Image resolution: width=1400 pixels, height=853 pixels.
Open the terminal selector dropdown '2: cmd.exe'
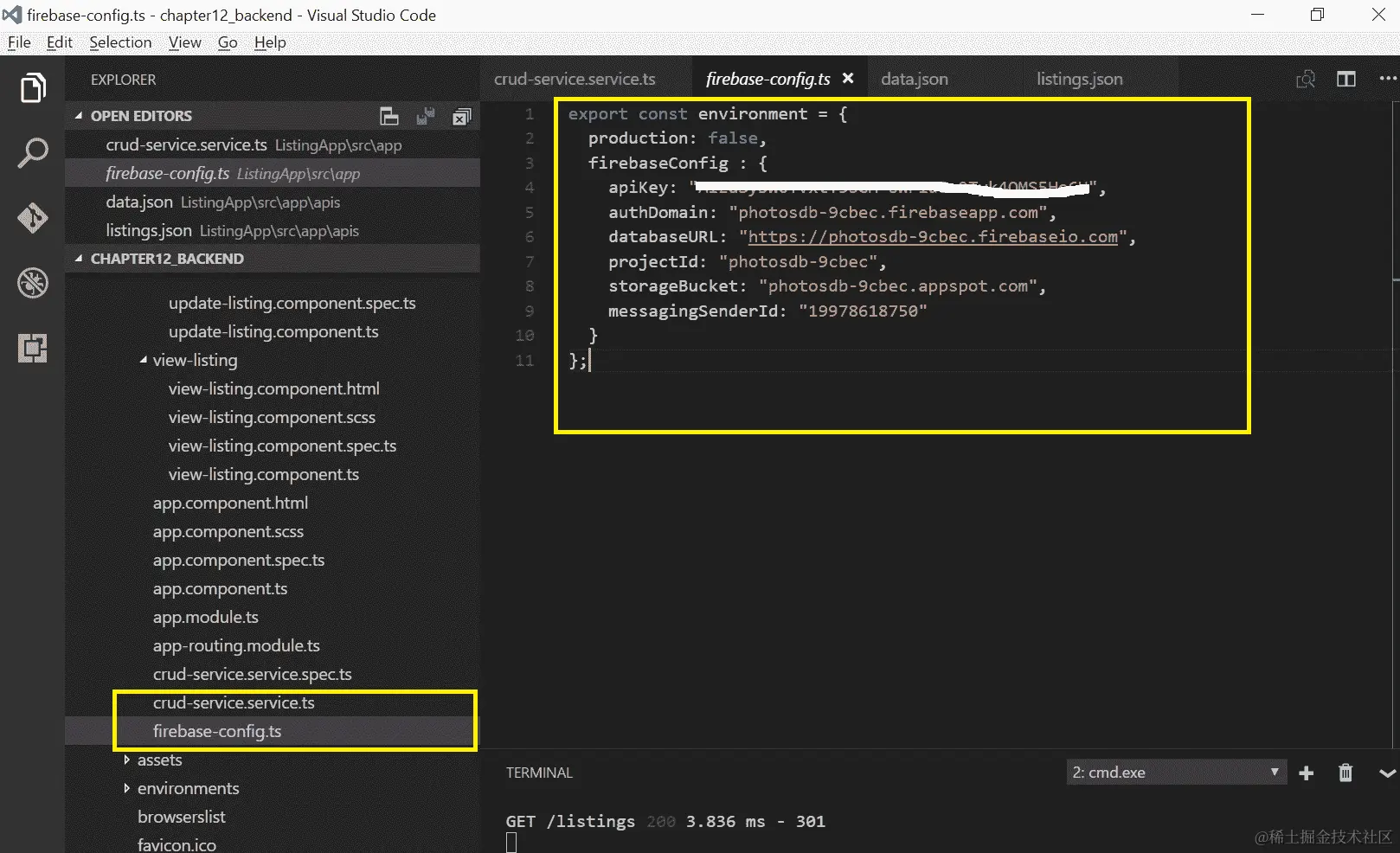click(x=1177, y=773)
